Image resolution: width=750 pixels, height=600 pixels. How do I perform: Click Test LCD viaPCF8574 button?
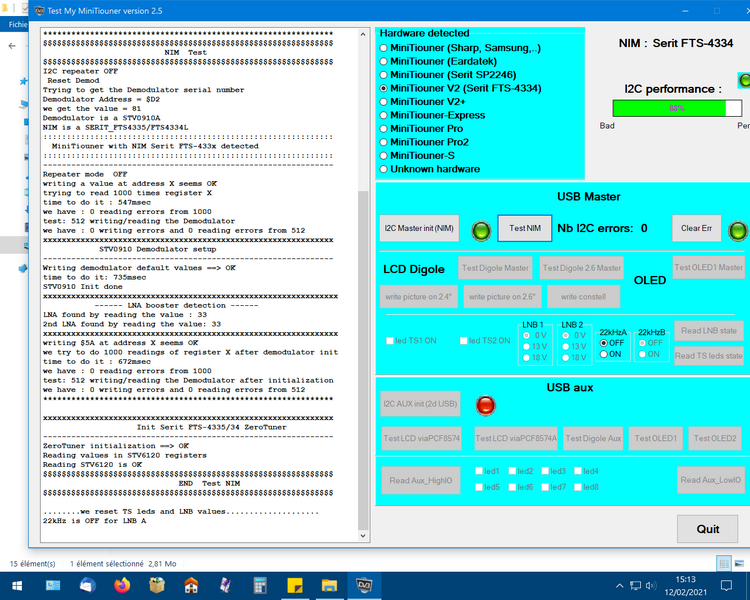point(421,438)
